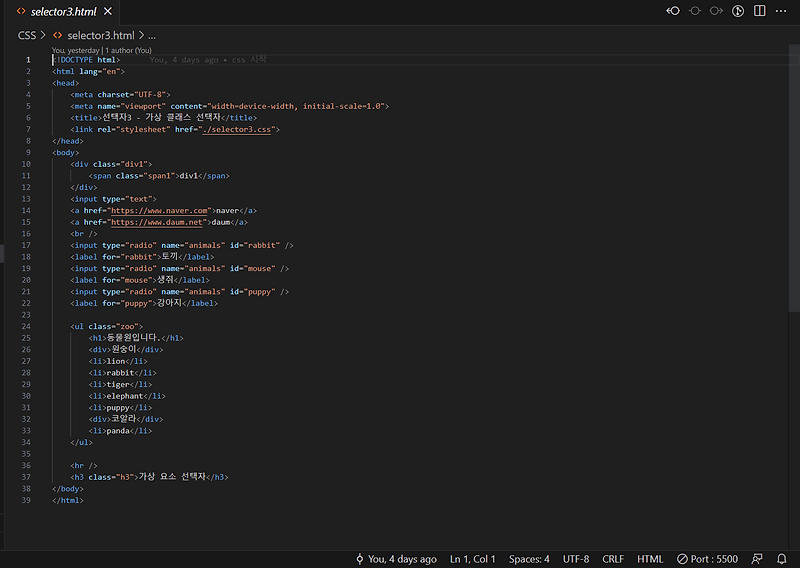
Task: Toggle the Live Server on Port 5500
Action: (706, 559)
